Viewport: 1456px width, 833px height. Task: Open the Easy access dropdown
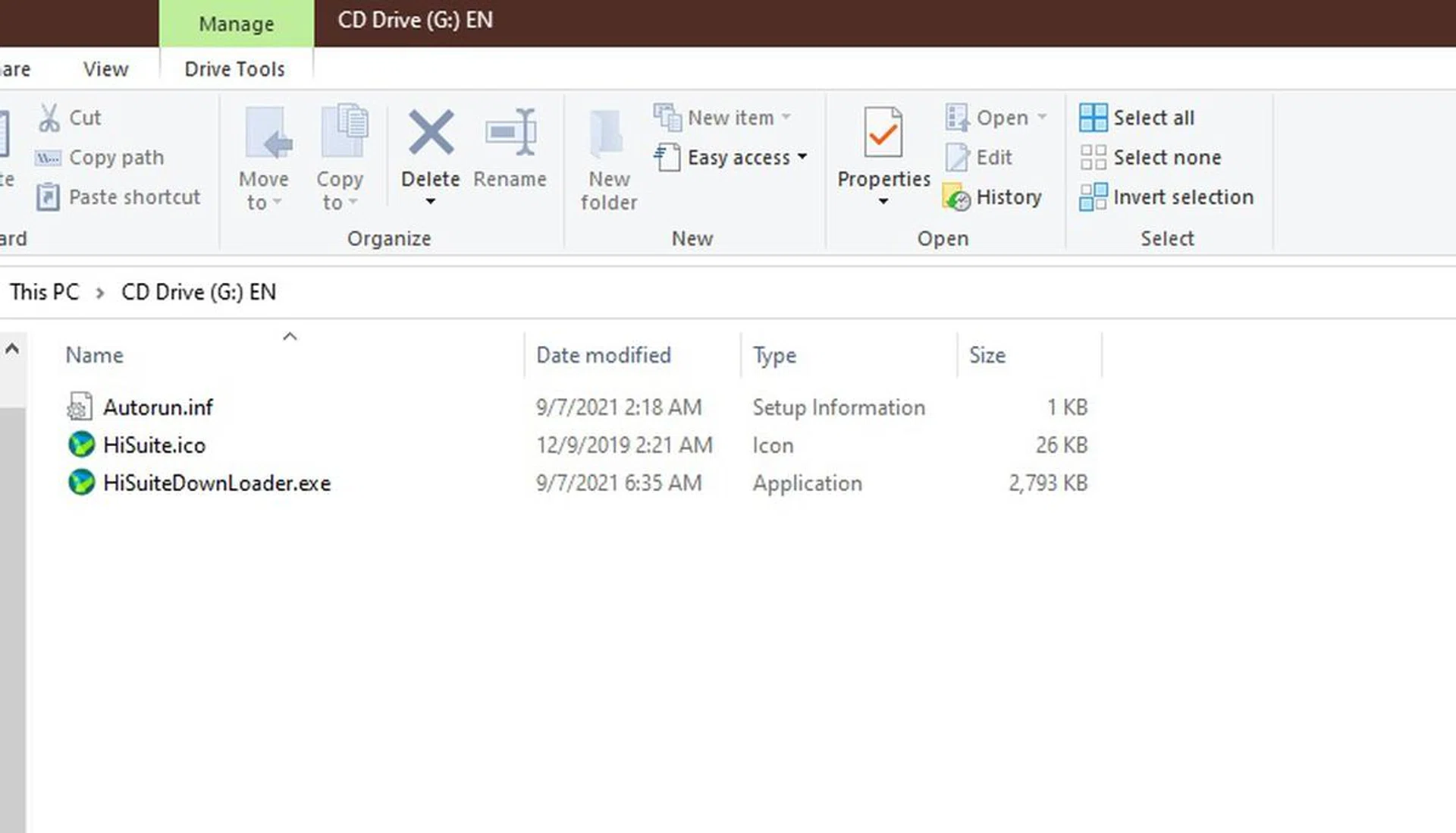[x=802, y=157]
